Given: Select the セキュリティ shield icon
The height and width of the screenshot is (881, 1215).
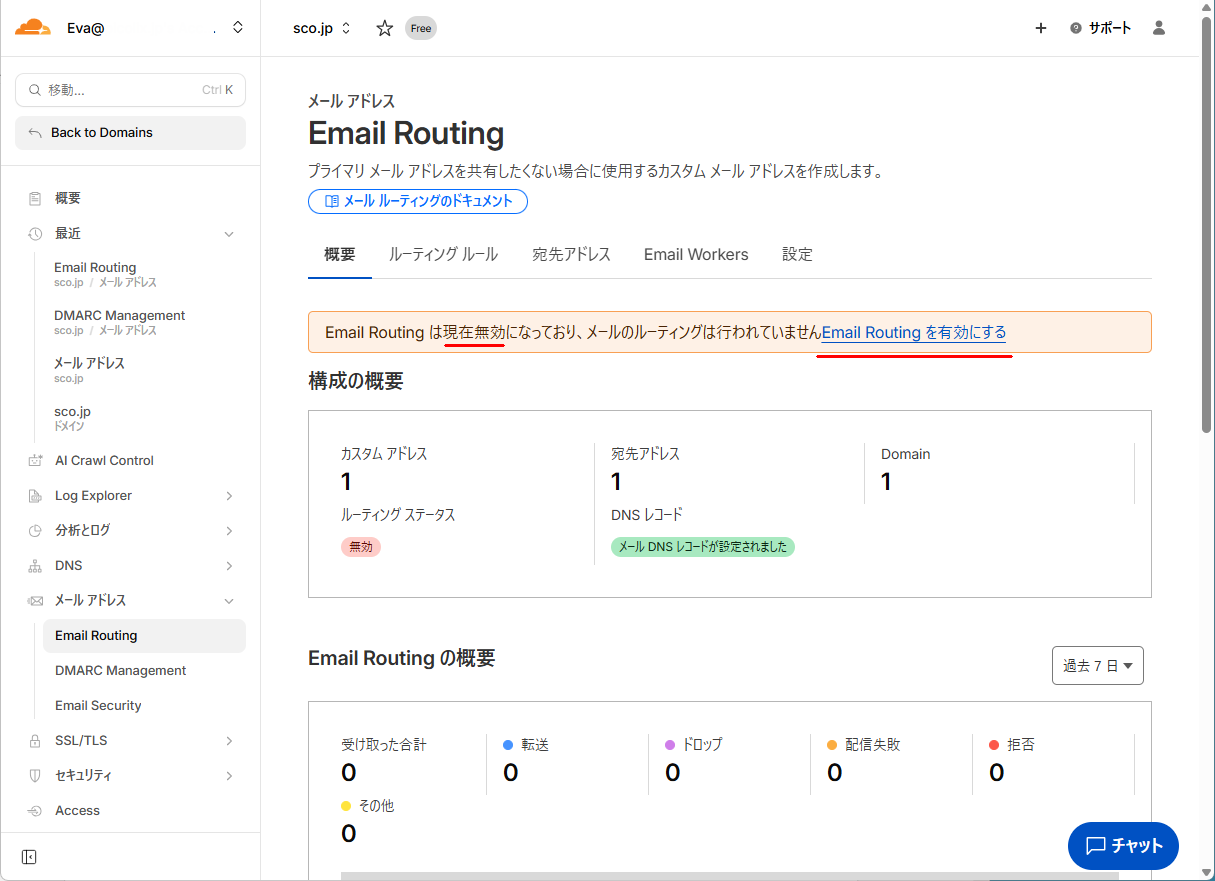Looking at the screenshot, I should (x=35, y=775).
